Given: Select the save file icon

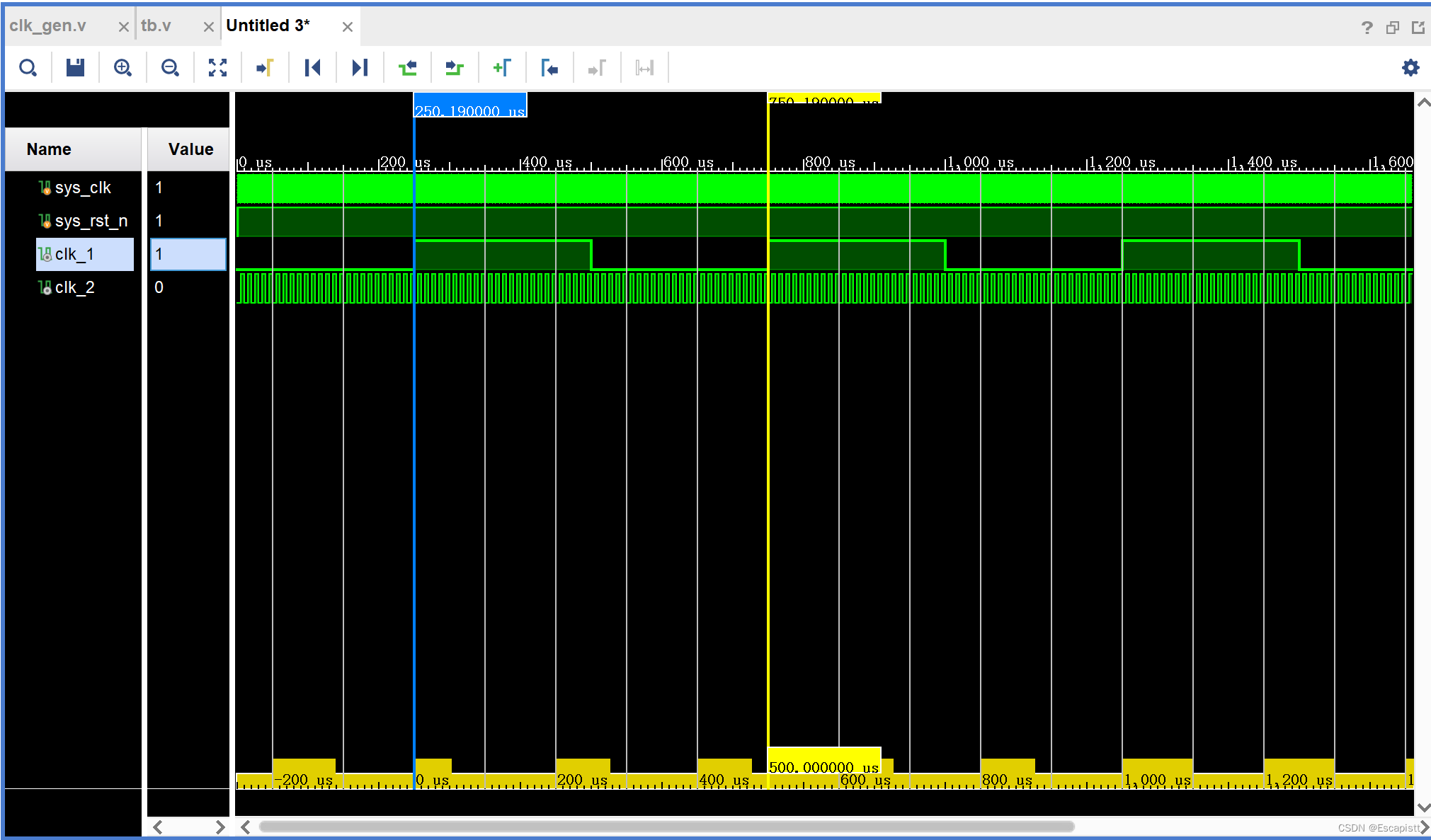Looking at the screenshot, I should (x=76, y=68).
